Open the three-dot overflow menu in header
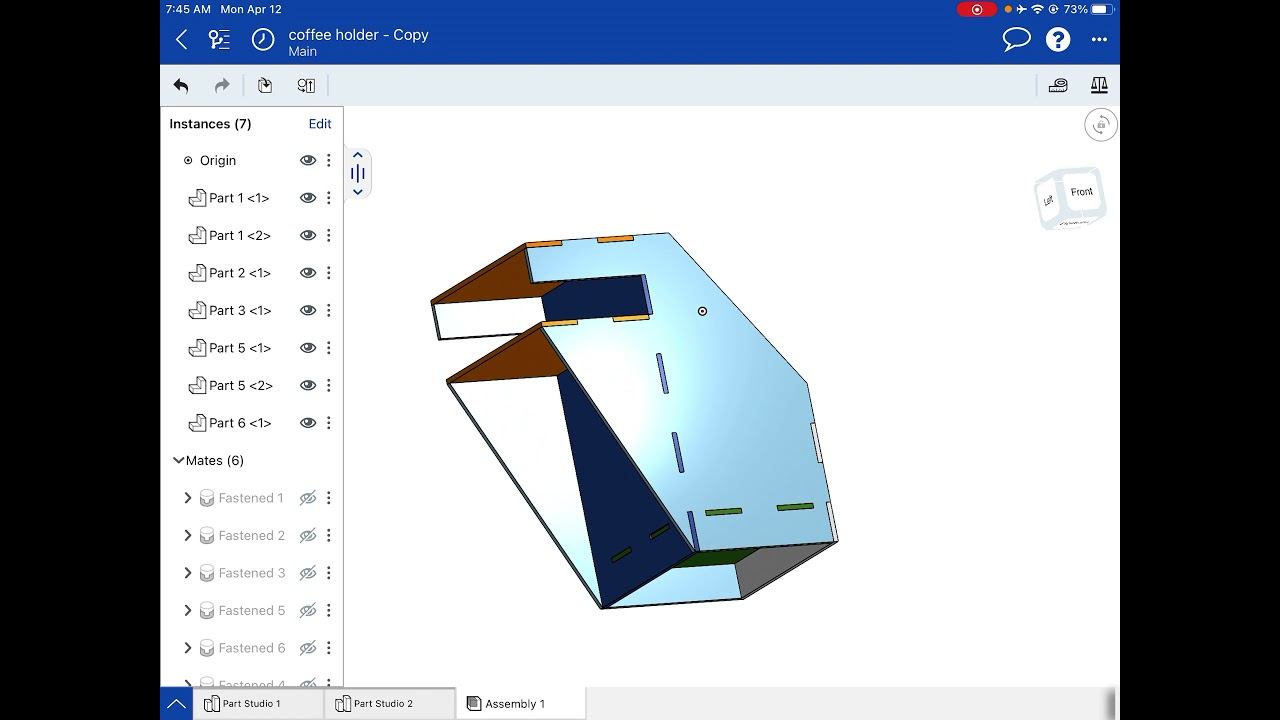The image size is (1280, 720). (1099, 40)
